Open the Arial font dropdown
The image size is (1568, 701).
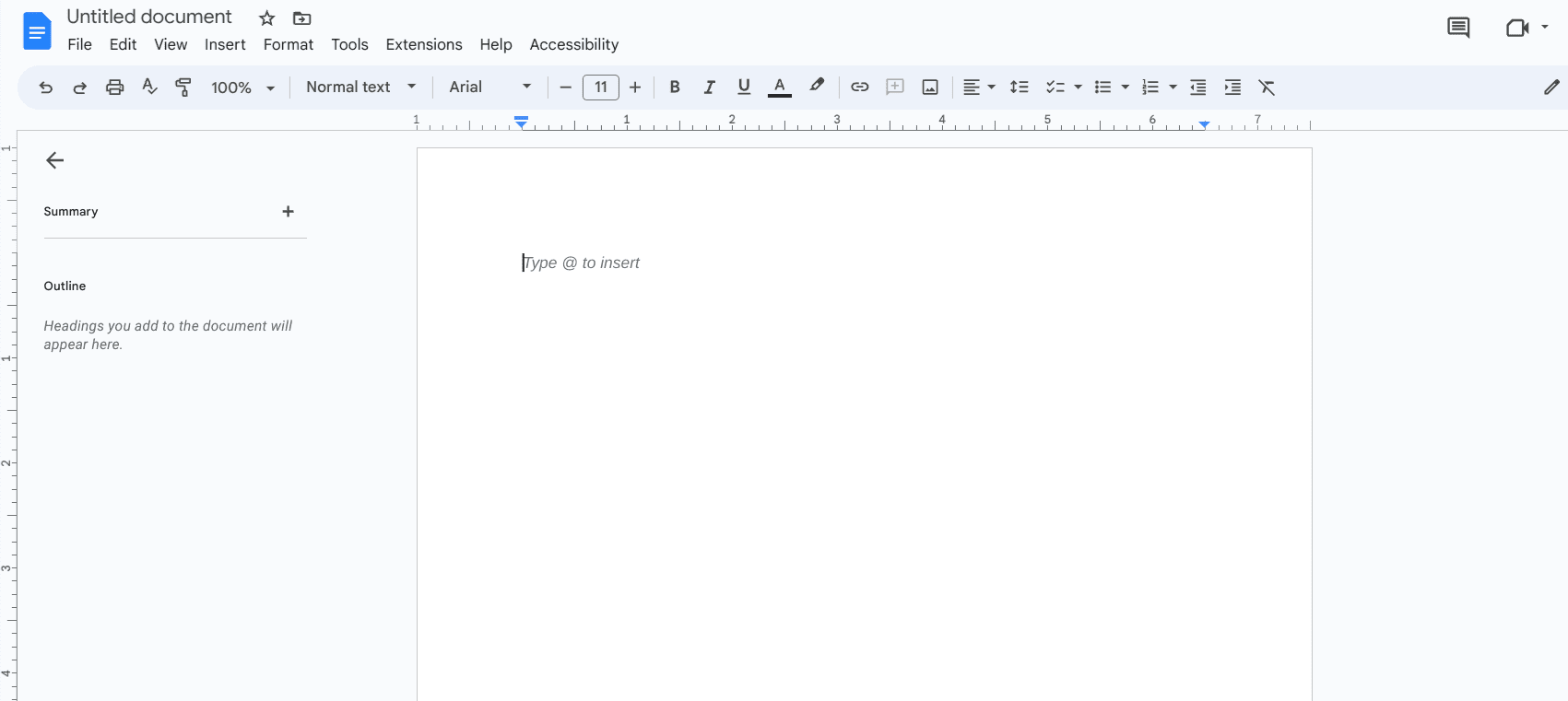tap(489, 87)
